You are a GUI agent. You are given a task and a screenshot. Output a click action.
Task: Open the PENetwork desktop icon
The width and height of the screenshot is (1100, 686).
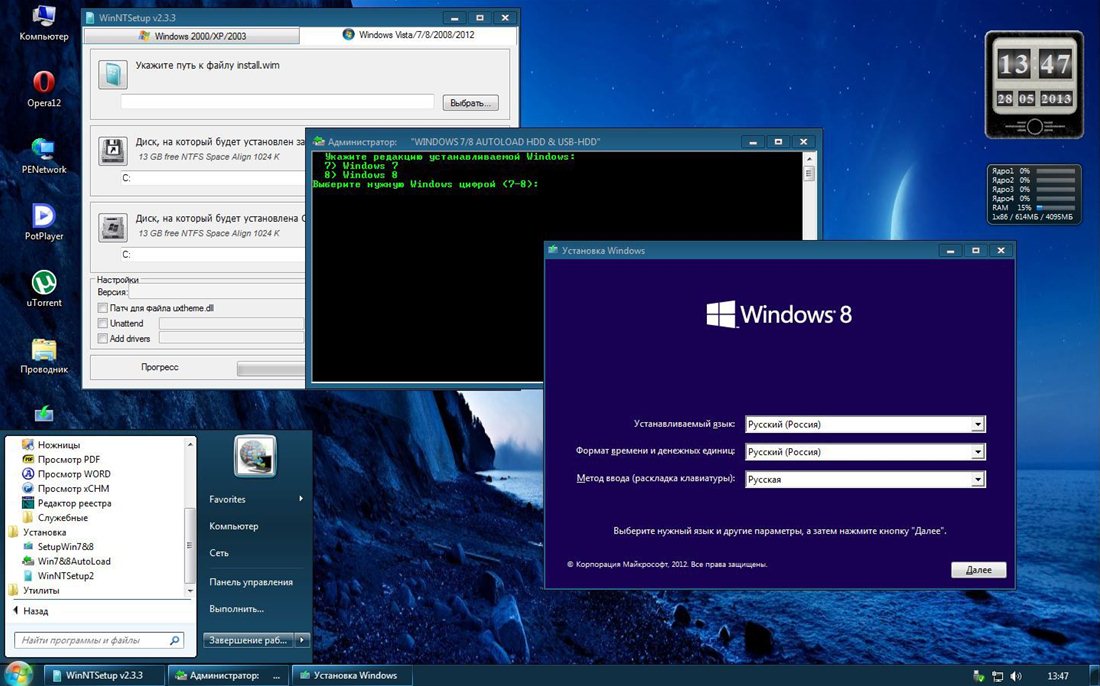coord(43,156)
